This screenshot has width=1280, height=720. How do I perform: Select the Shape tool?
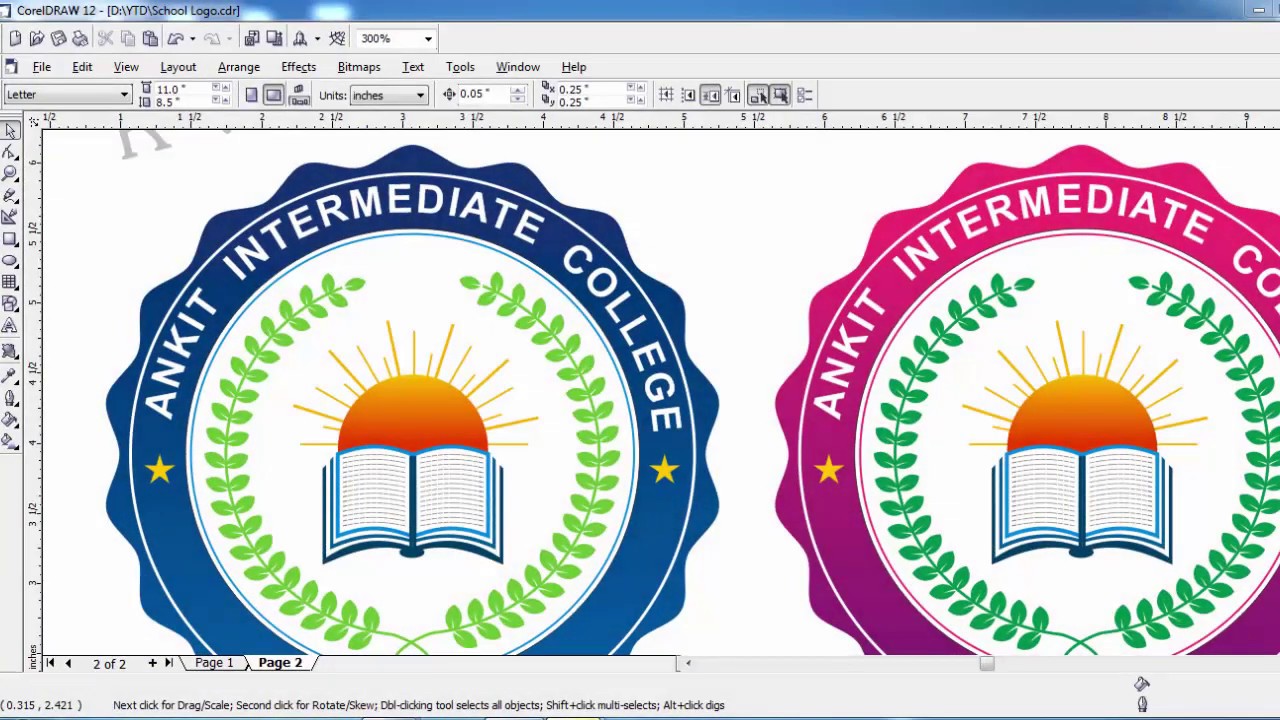point(10,152)
